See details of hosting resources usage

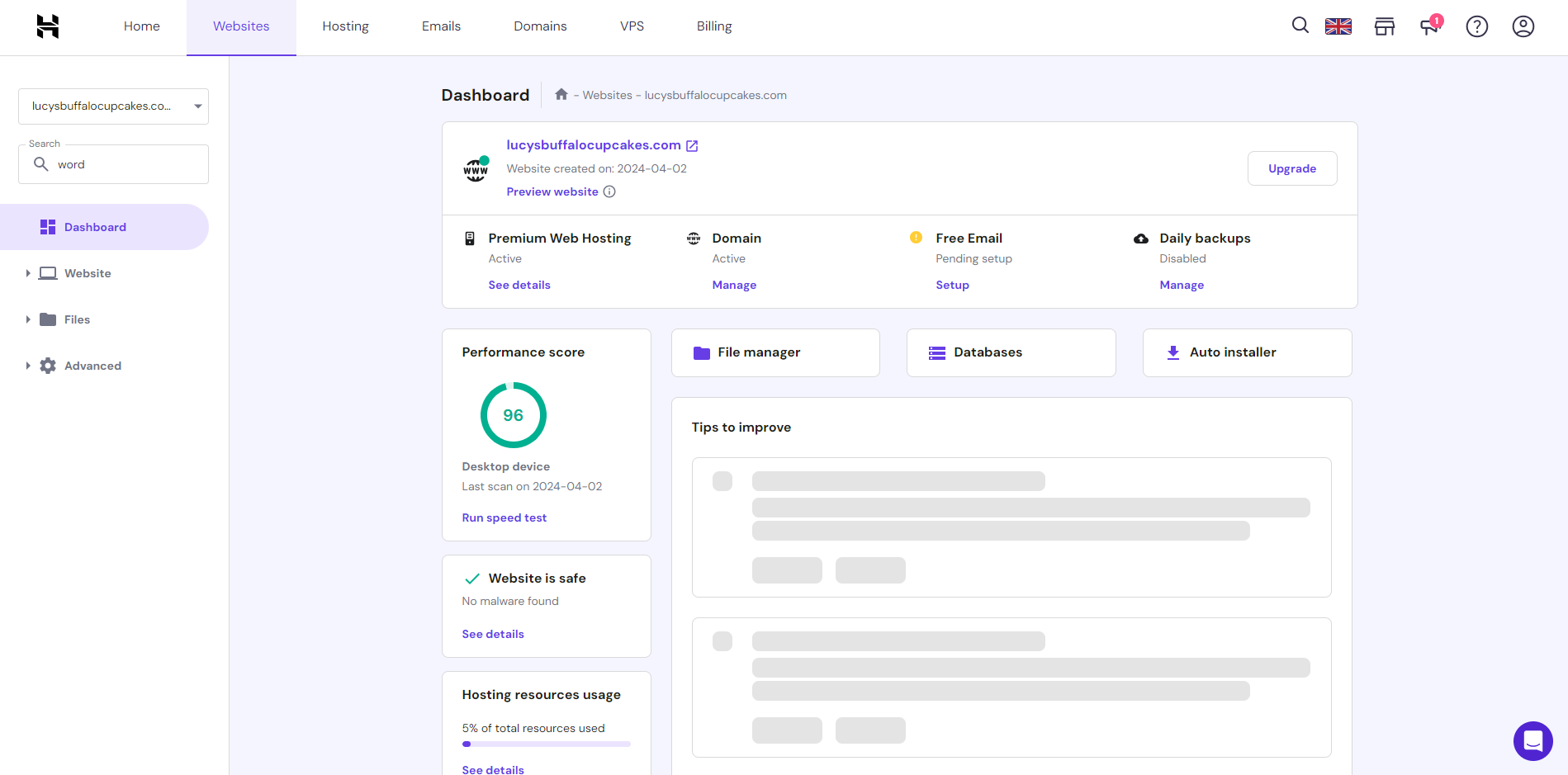493,769
